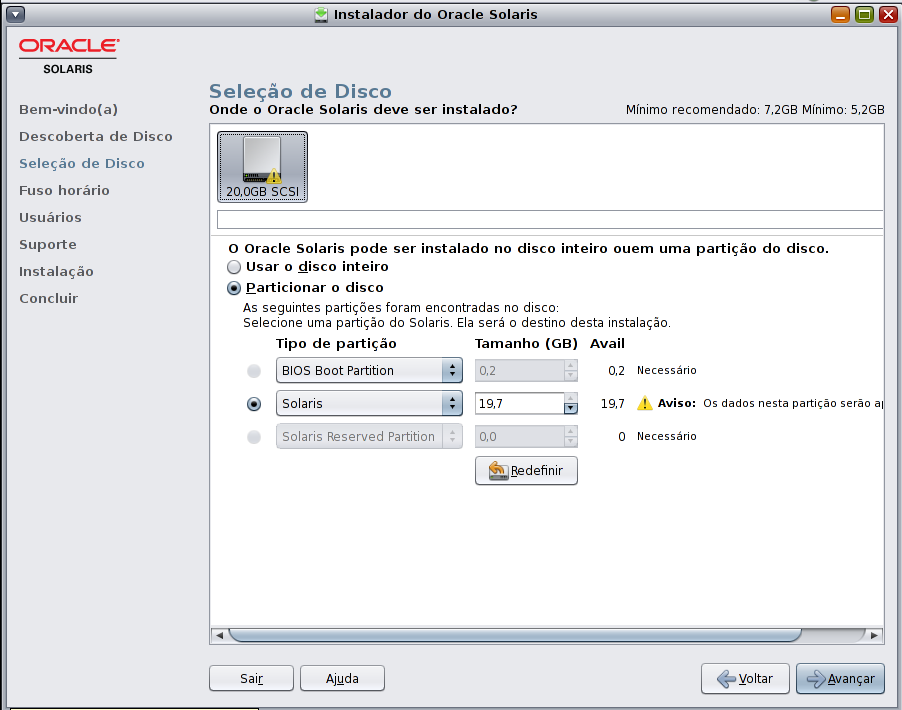Go to the Fuso horário step
This screenshot has height=710, width=902.
pyautogui.click(x=64, y=190)
